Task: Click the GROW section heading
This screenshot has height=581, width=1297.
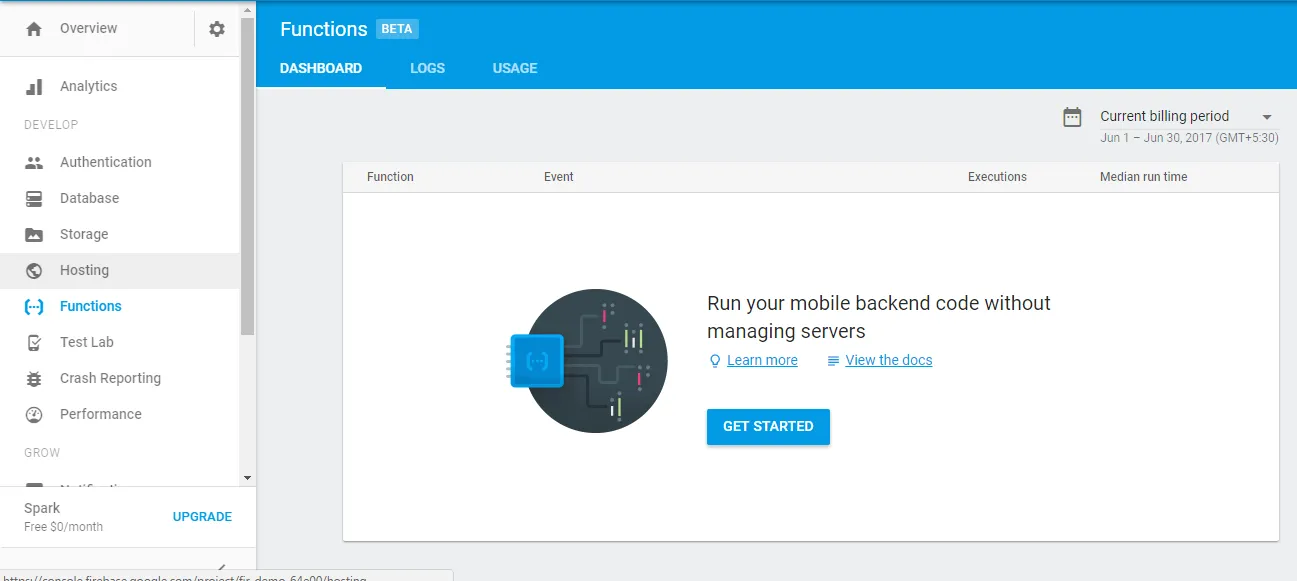Action: tap(42, 453)
